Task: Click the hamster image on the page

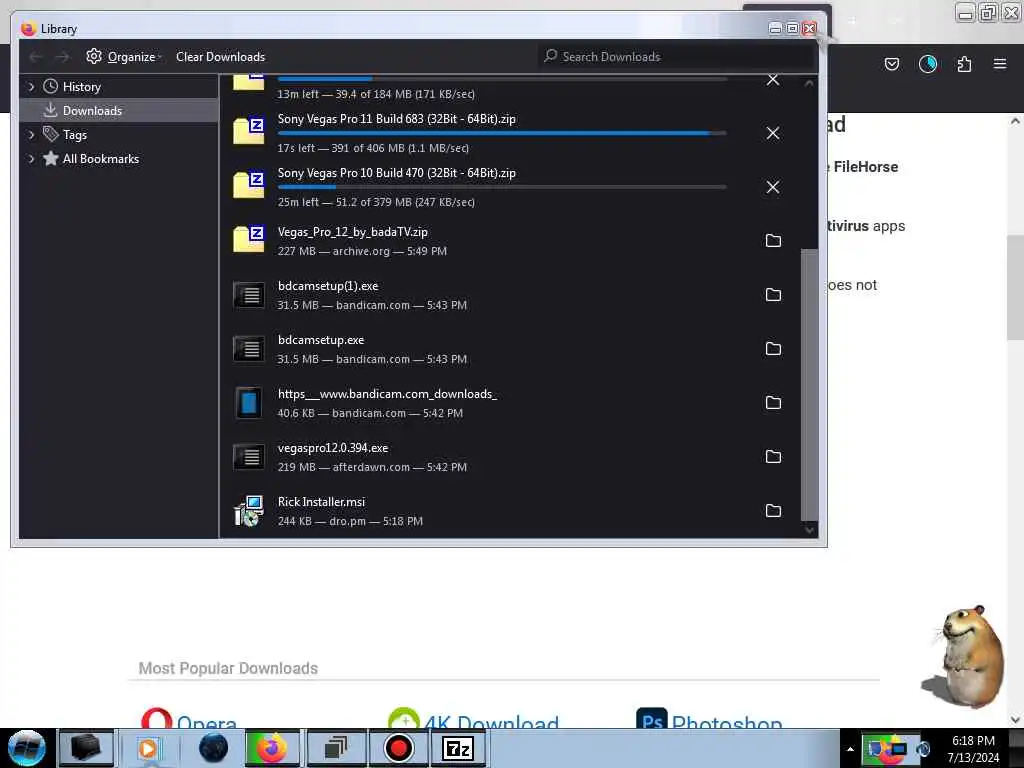Action: point(964,657)
